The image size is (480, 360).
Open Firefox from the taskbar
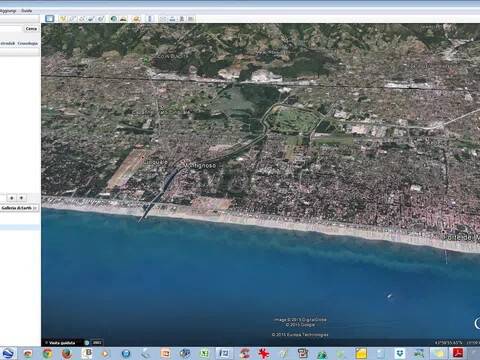pyautogui.click(x=67, y=353)
